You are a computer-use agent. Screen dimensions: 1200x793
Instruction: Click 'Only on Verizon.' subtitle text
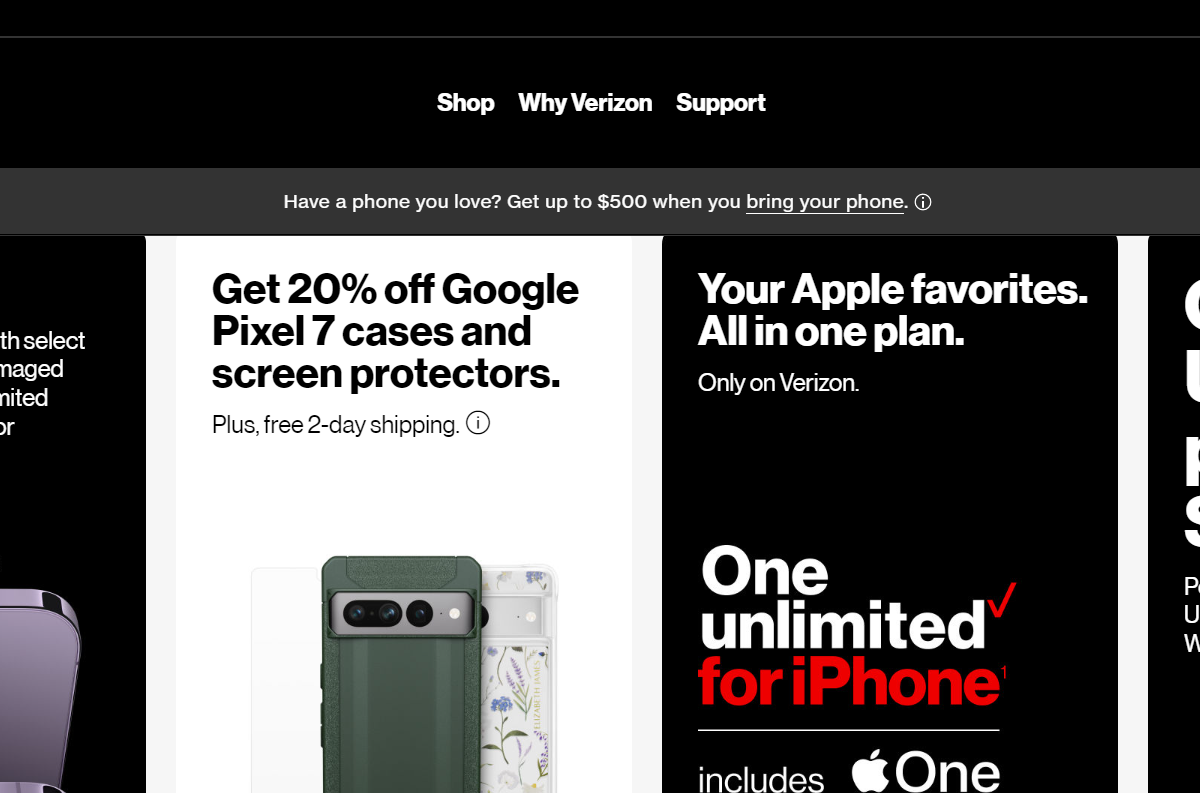click(778, 382)
